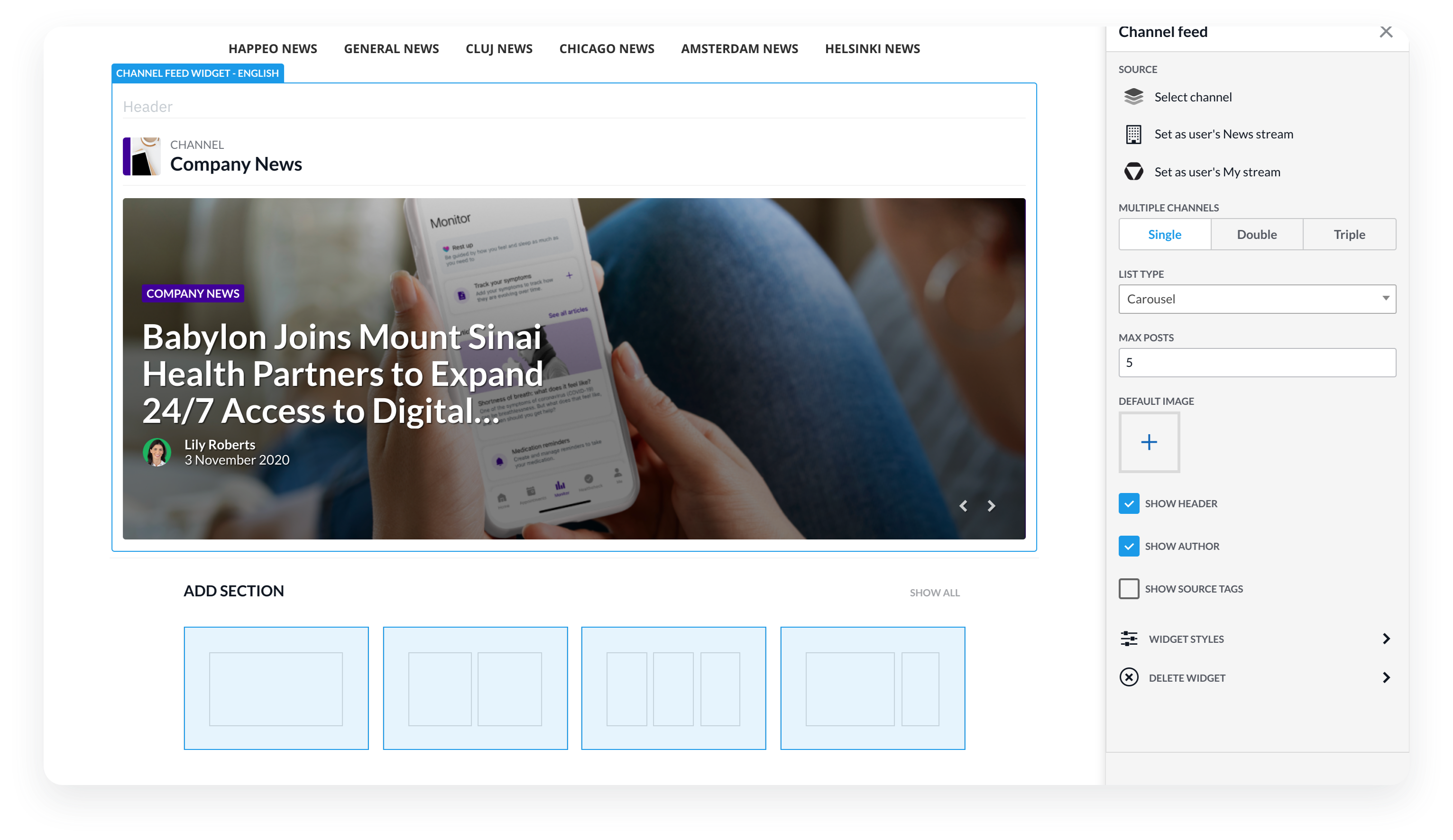Screen dimensions: 1453x840
Task: Expand Delete Widget with its chevron
Action: pyautogui.click(x=1386, y=677)
